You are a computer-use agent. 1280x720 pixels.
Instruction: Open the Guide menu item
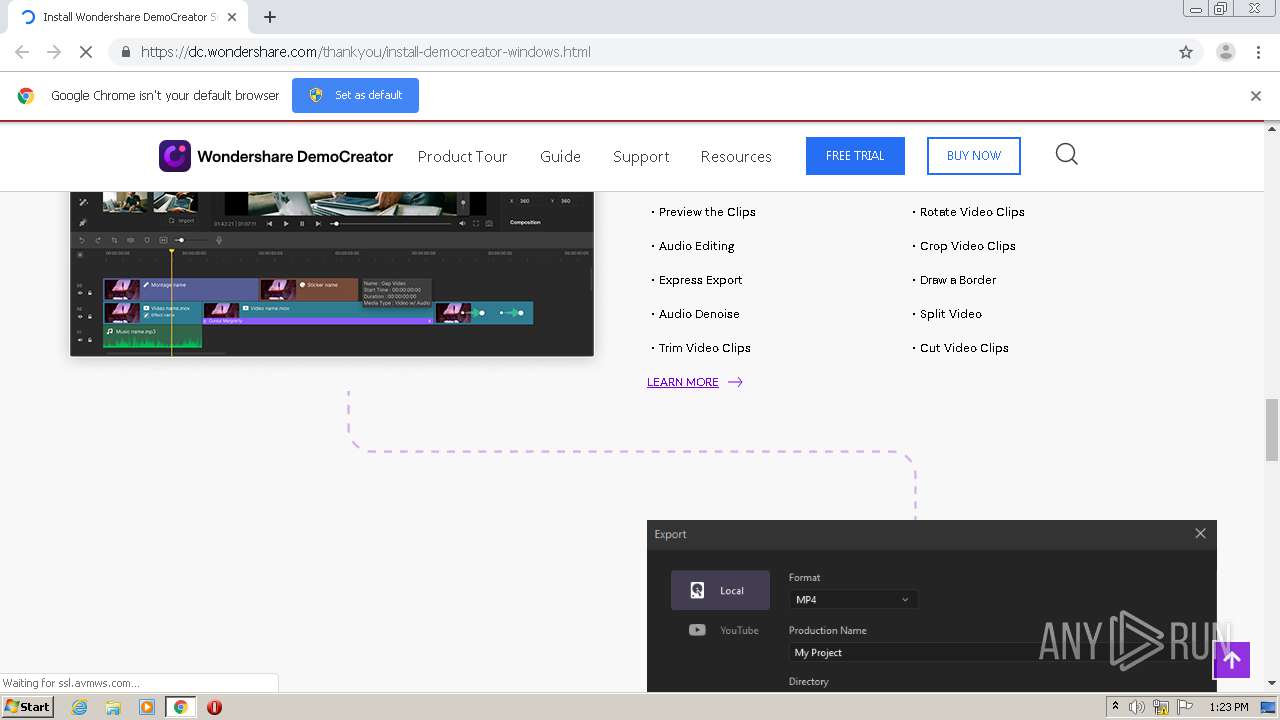coord(560,156)
